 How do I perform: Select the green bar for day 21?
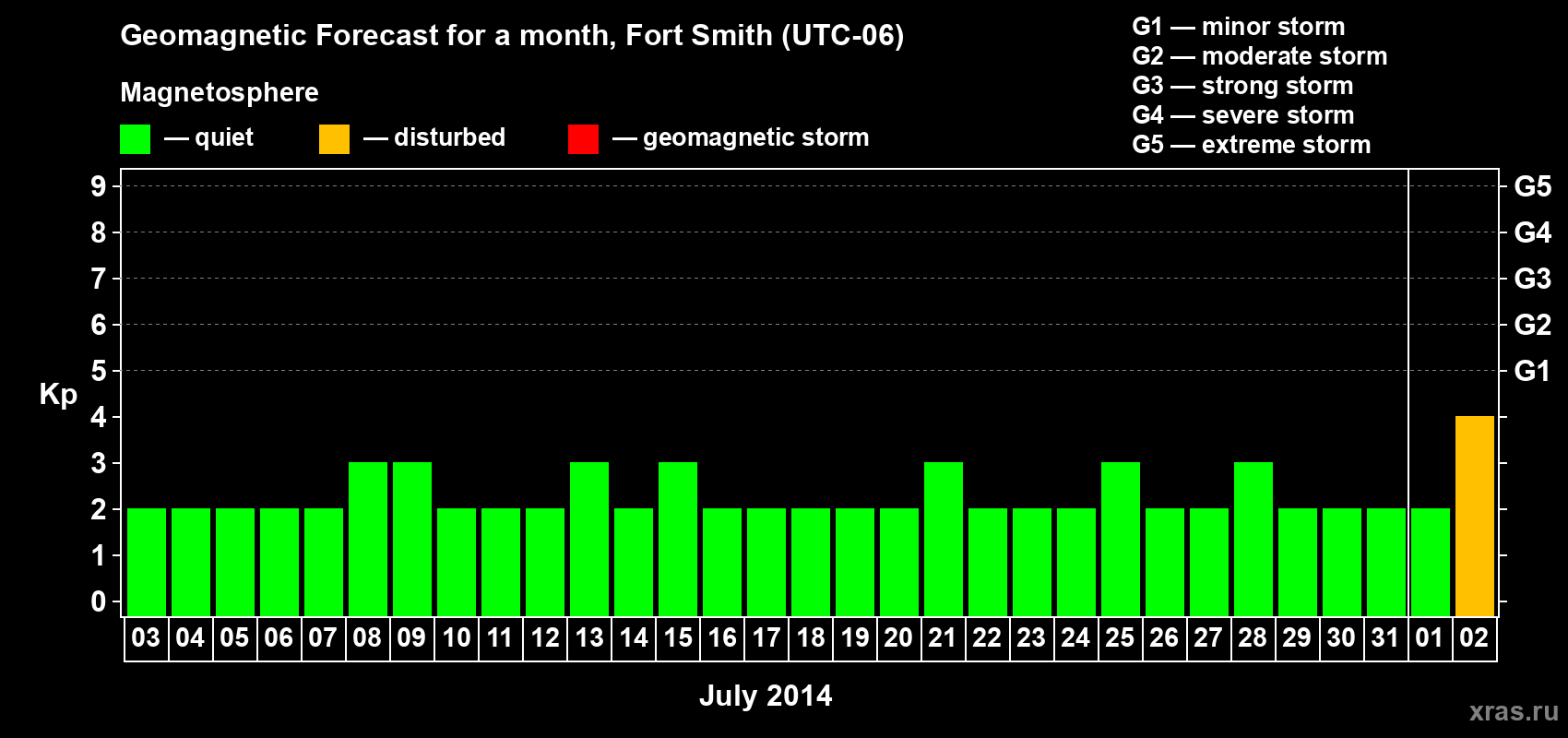[943, 540]
